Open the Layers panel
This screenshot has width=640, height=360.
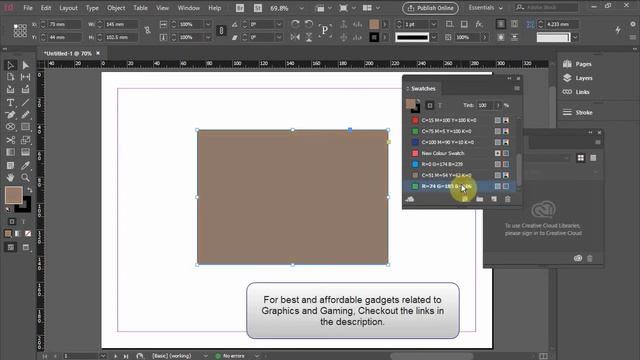578,78
